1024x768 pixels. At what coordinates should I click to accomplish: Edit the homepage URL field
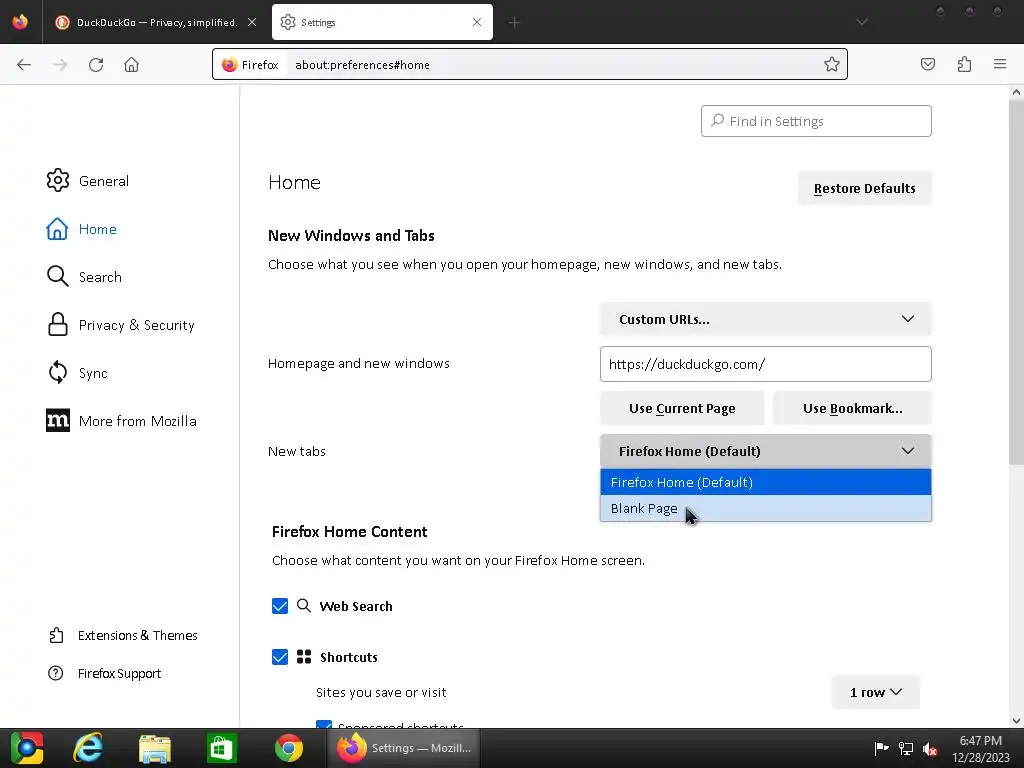765,364
